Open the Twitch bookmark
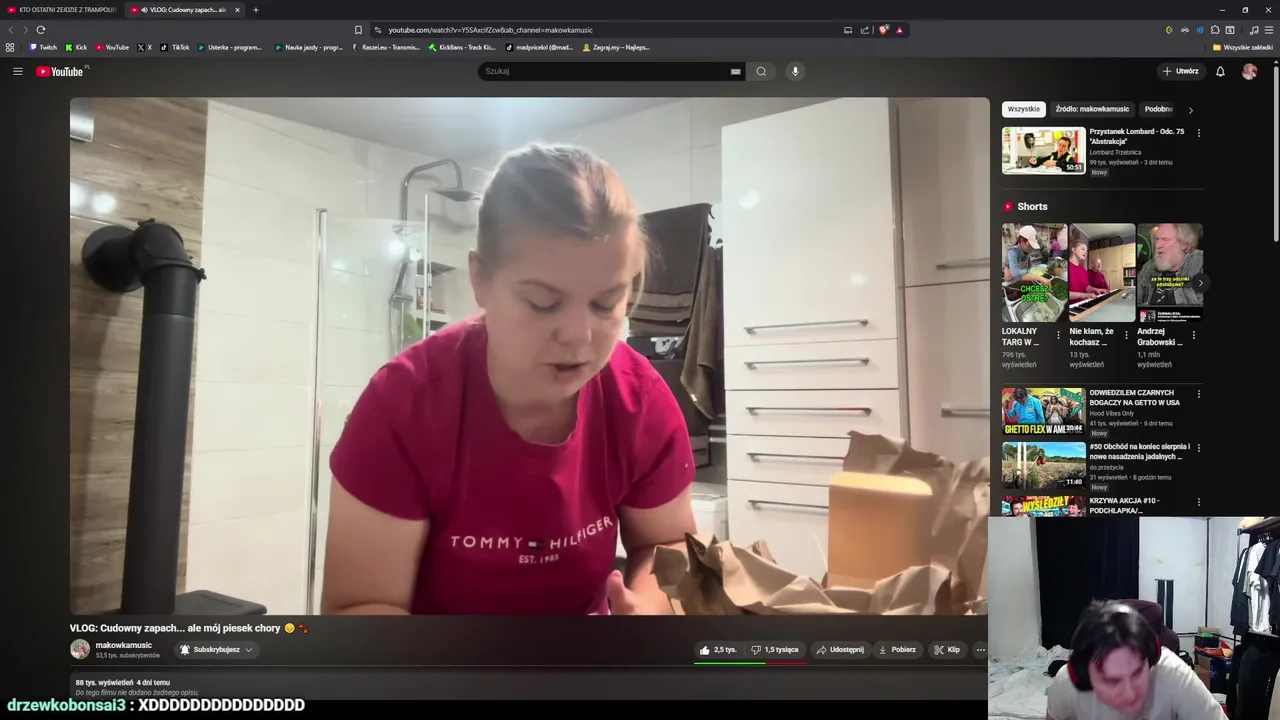The image size is (1280, 720). tap(43, 47)
